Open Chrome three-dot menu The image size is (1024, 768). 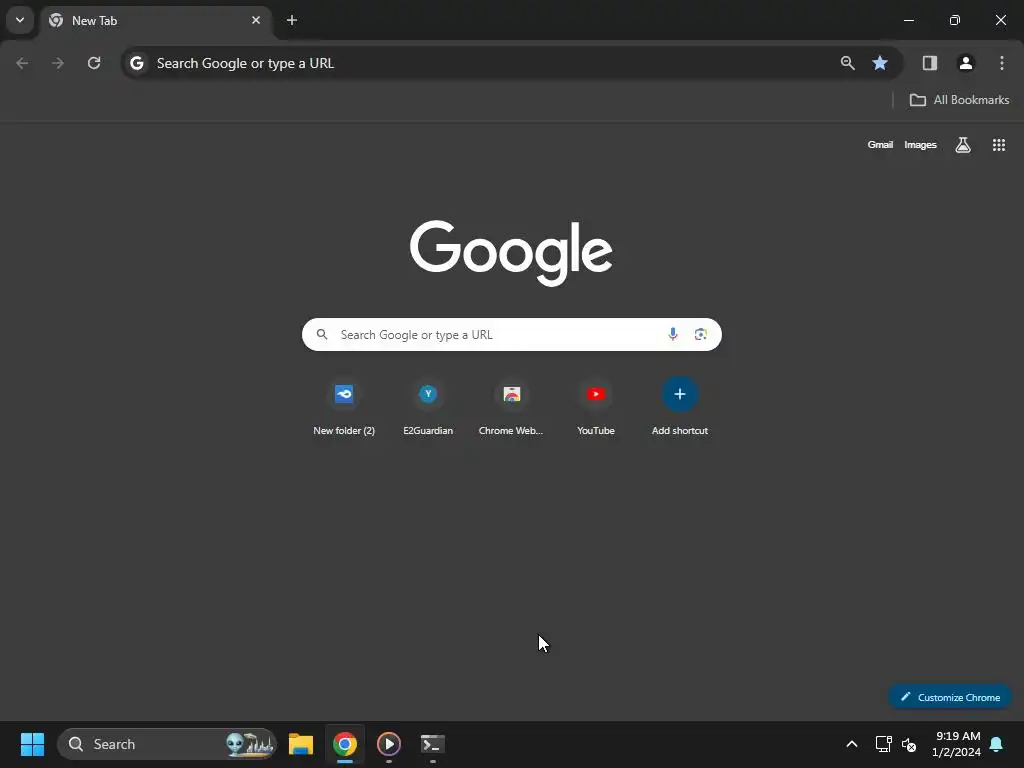tap(1002, 63)
